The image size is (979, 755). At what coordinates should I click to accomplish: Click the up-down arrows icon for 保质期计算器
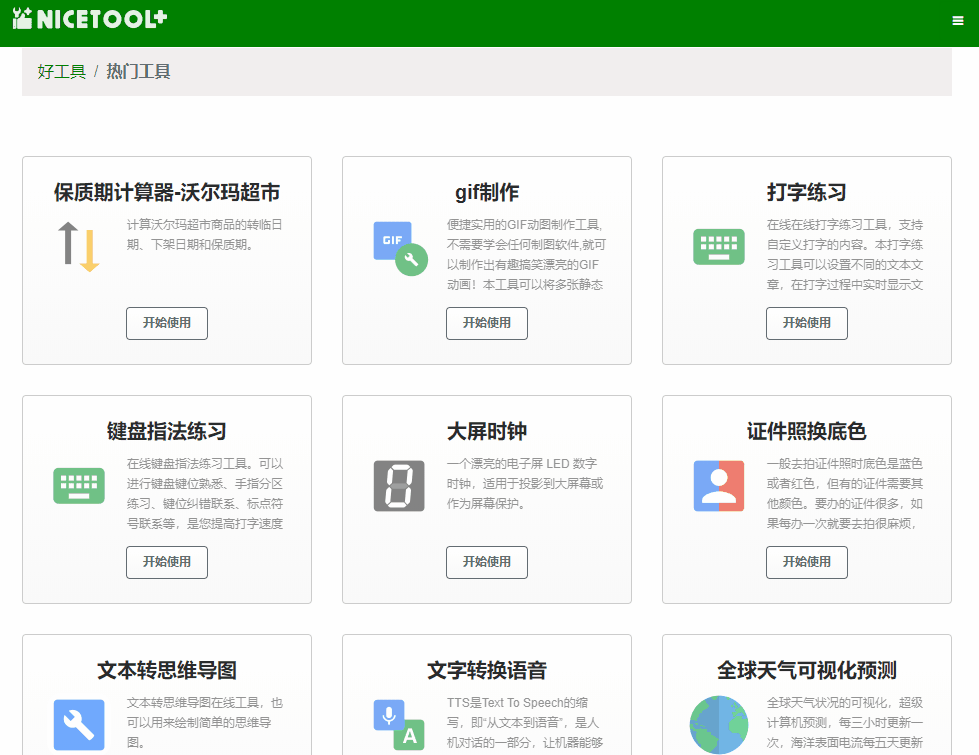79,247
